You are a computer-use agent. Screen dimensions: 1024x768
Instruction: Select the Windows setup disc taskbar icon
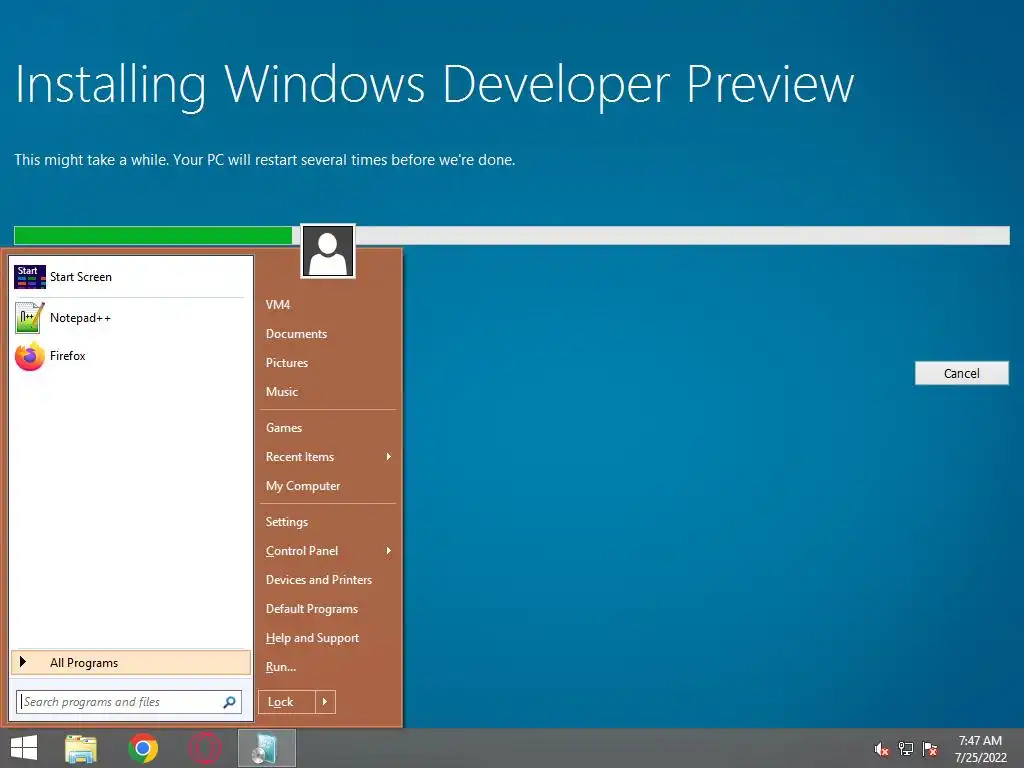pos(266,748)
